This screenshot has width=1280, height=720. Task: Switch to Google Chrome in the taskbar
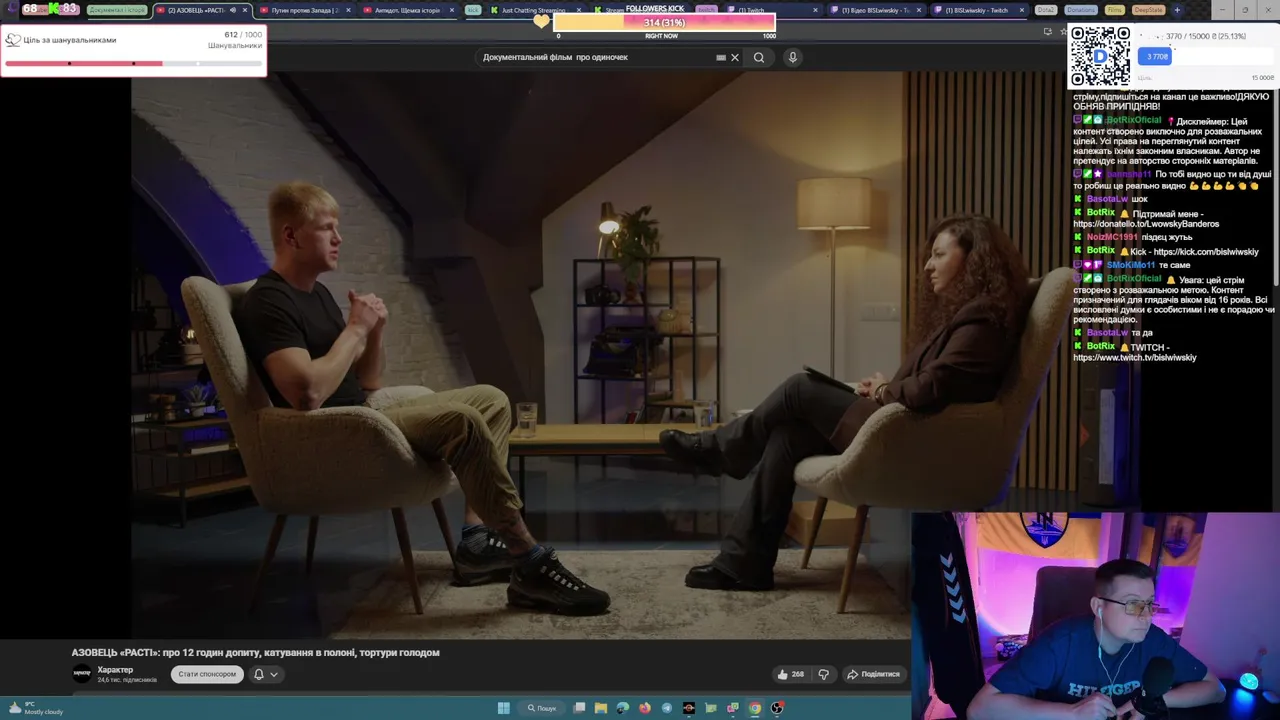point(755,708)
